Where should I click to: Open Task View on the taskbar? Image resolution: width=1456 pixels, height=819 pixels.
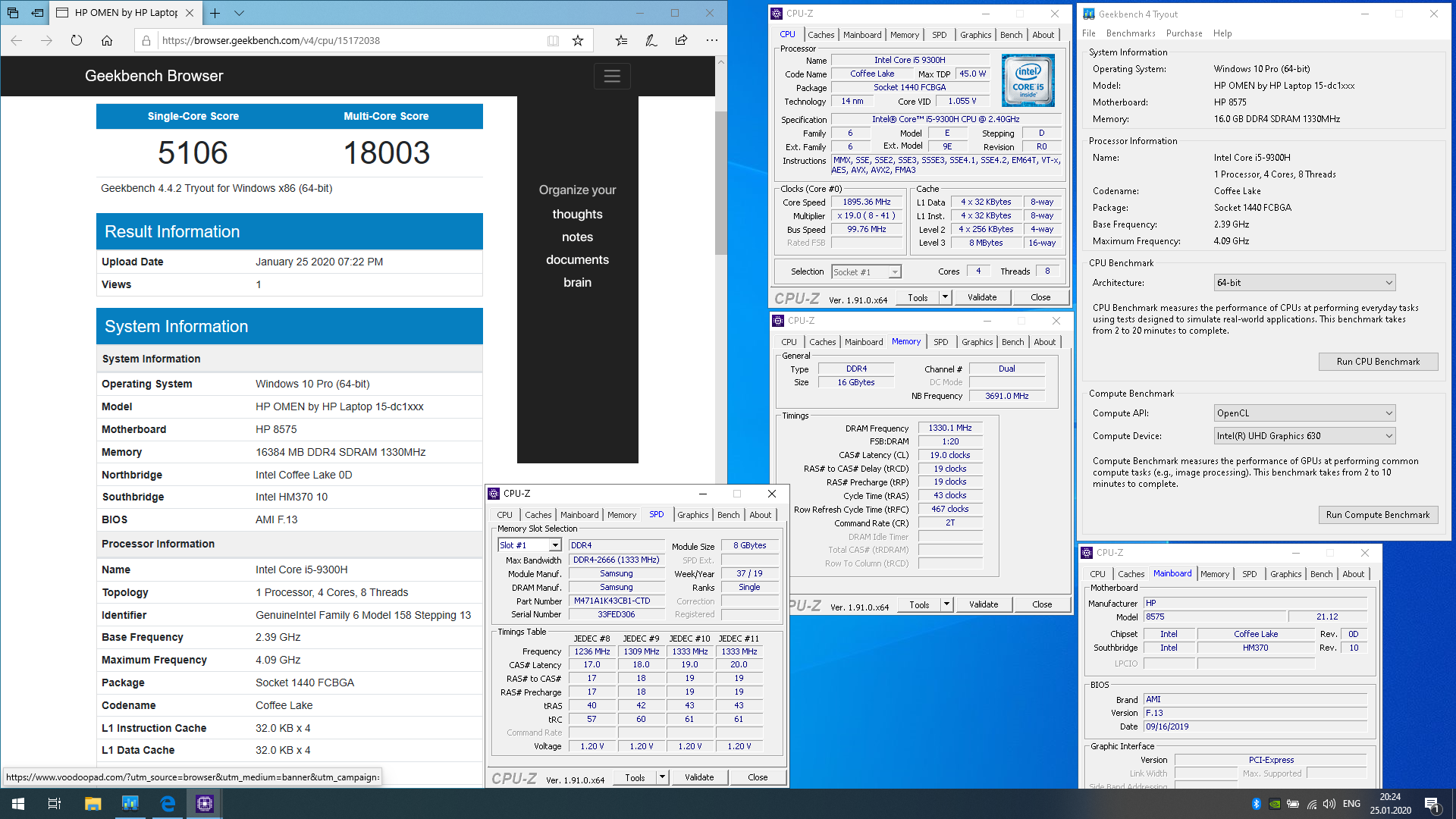[55, 804]
